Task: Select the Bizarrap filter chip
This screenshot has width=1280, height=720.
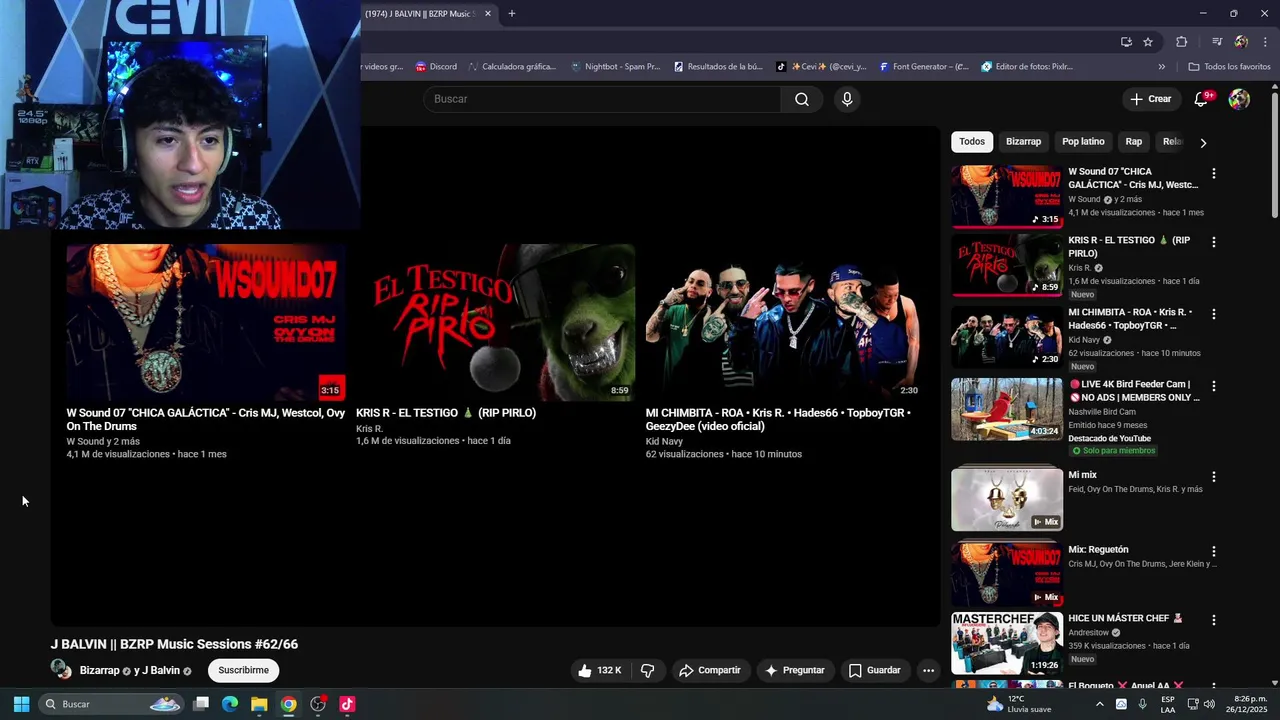Action: tap(1023, 142)
